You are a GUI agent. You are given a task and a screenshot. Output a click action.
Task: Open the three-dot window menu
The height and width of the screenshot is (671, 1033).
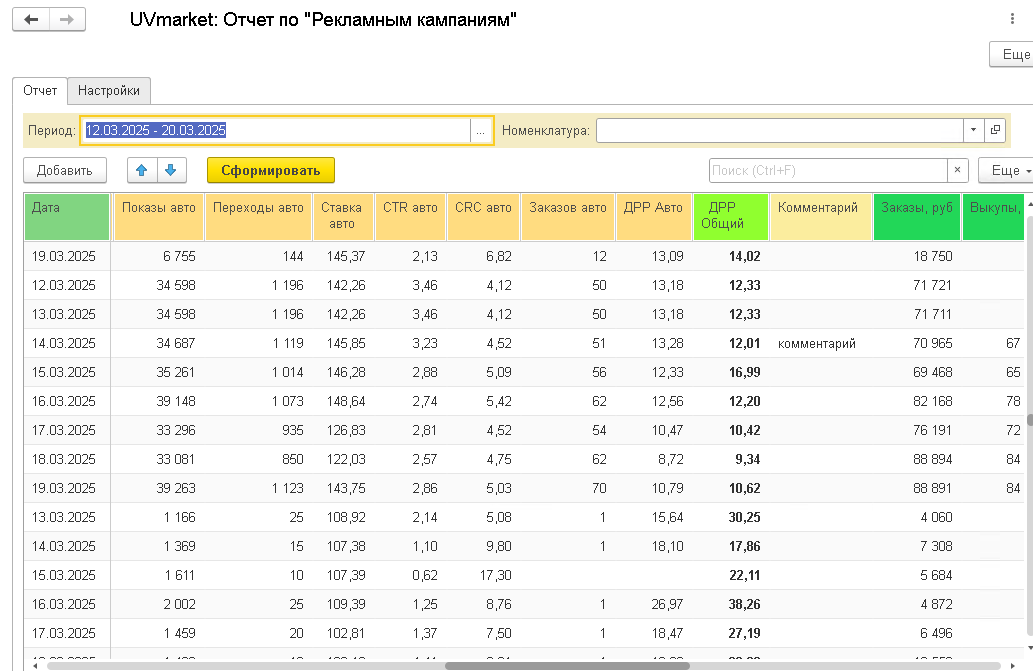click(x=1012, y=19)
